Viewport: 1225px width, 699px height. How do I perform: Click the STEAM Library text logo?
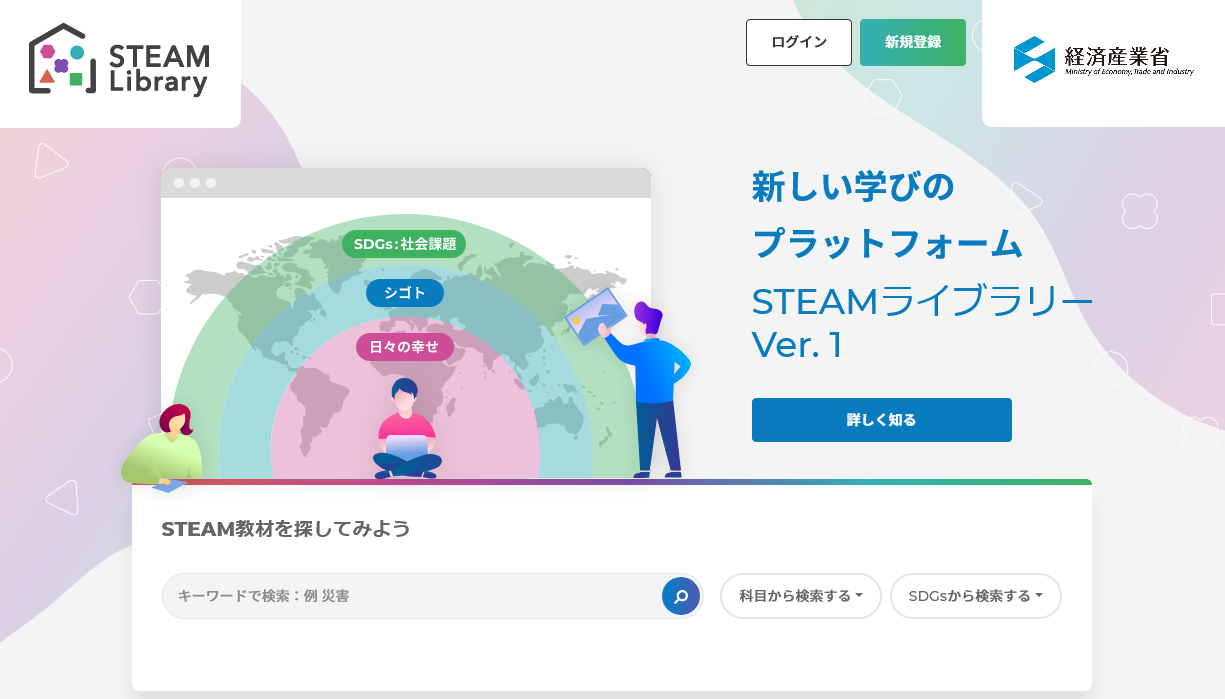pyautogui.click(x=159, y=68)
